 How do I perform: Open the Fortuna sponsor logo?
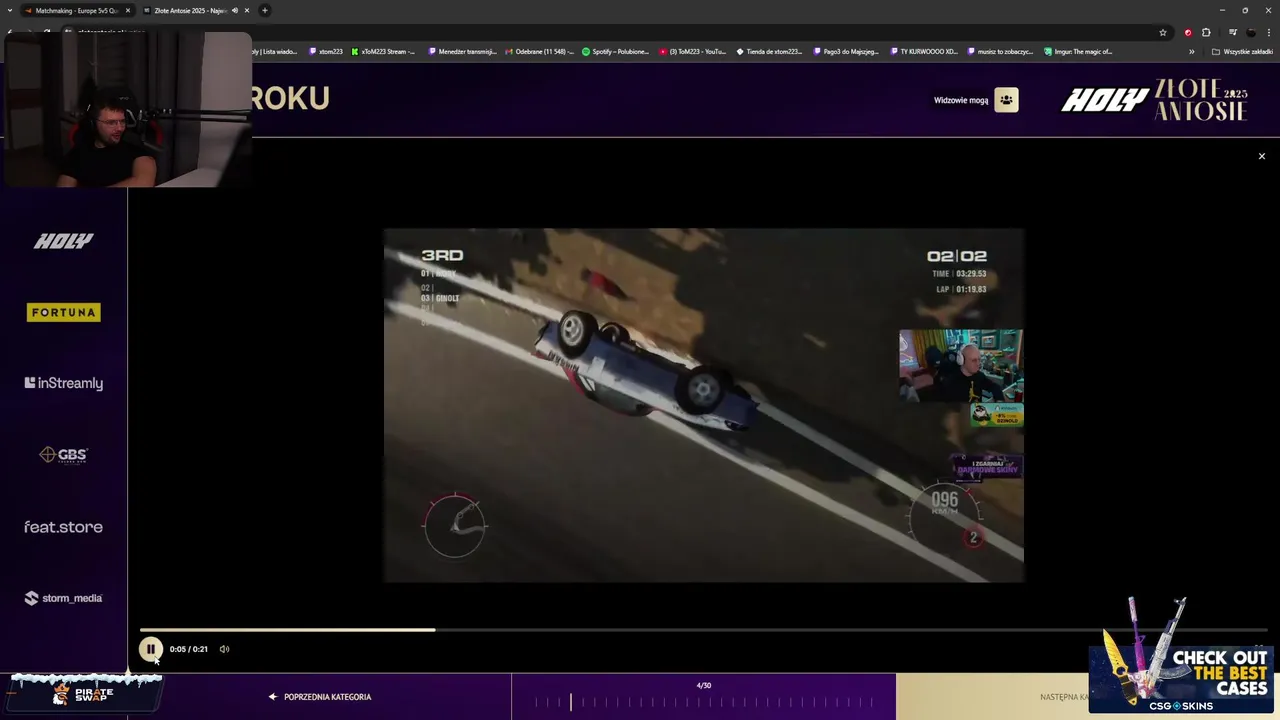coord(64,312)
